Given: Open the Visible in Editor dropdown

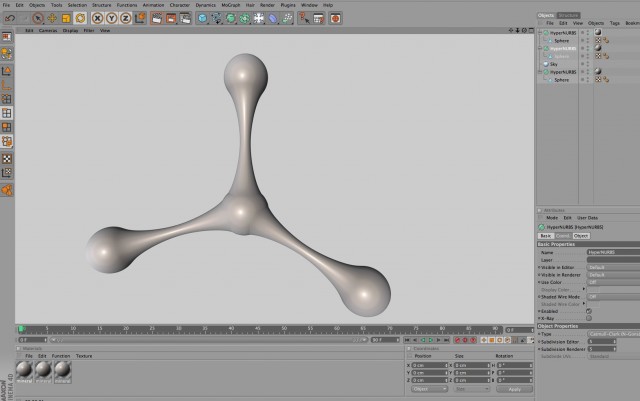Looking at the screenshot, I should coord(613,267).
